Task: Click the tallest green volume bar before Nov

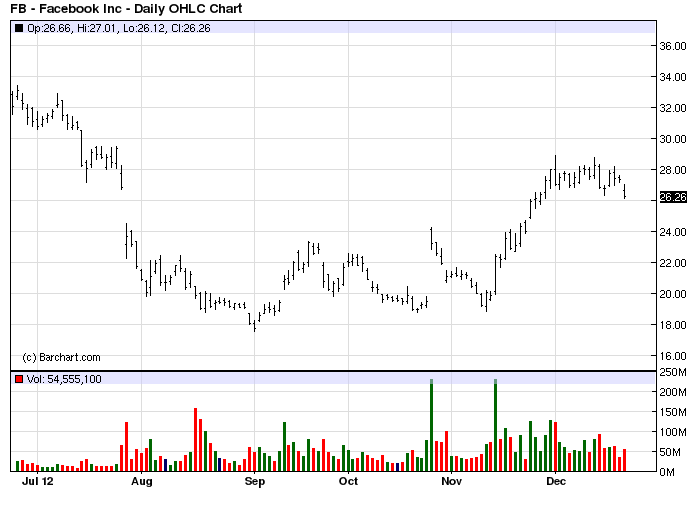Action: click(x=431, y=425)
